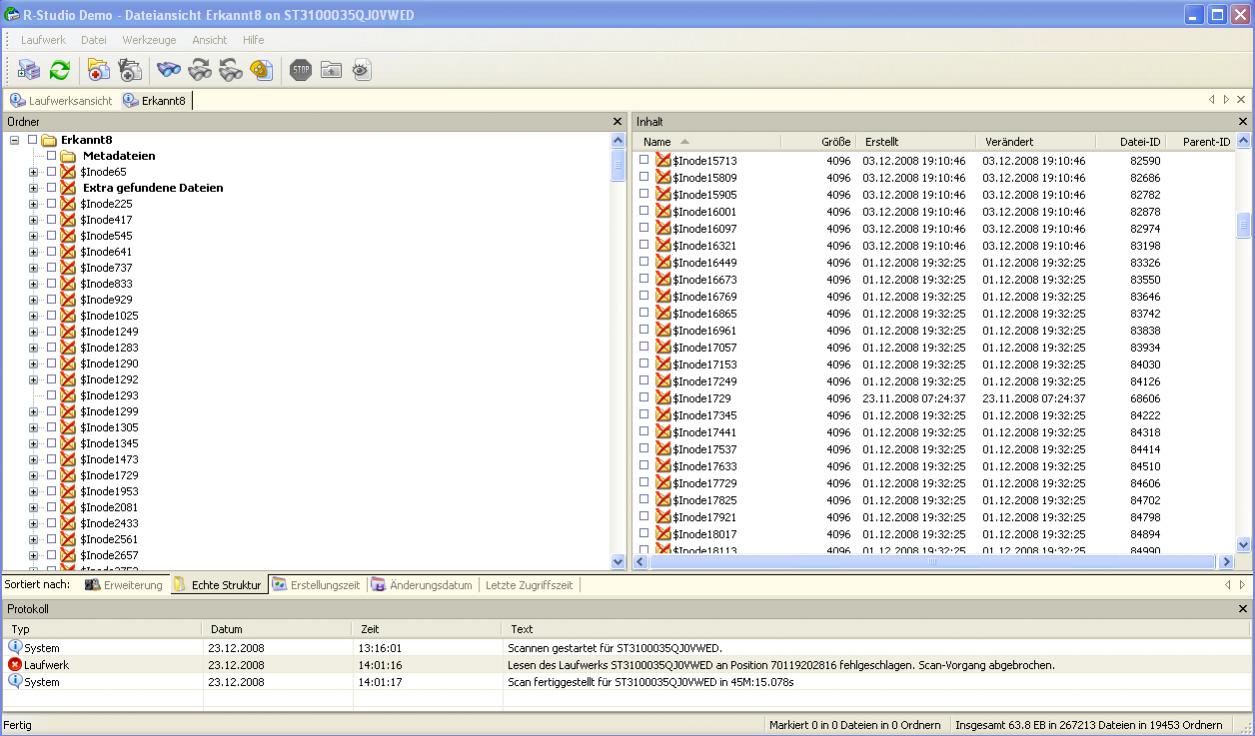
Task: Expand the Extra gefundene Dateien node
Action: point(34,188)
